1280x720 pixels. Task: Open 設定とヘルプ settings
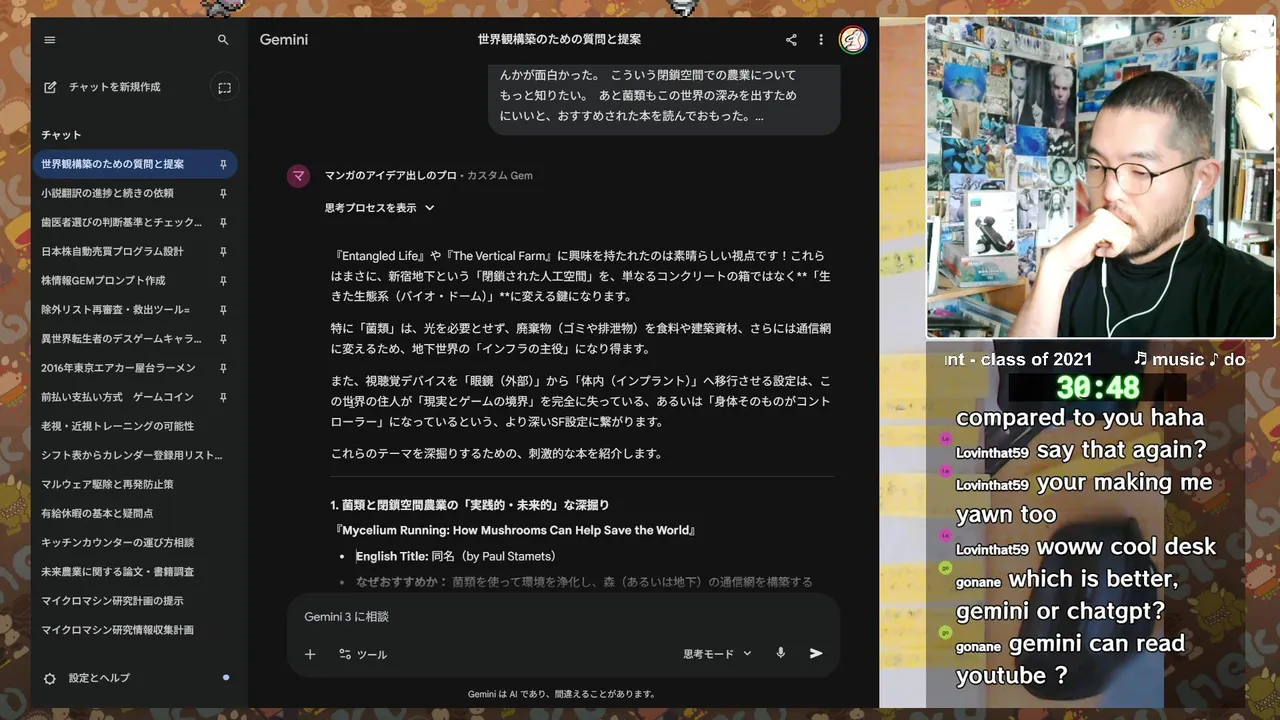99,678
